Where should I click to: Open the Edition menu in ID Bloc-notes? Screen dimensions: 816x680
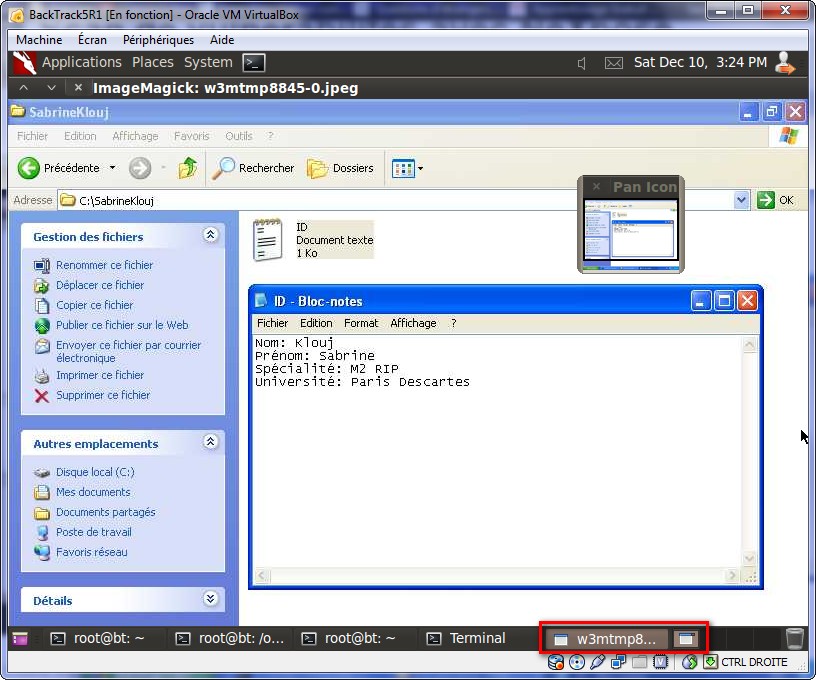316,323
